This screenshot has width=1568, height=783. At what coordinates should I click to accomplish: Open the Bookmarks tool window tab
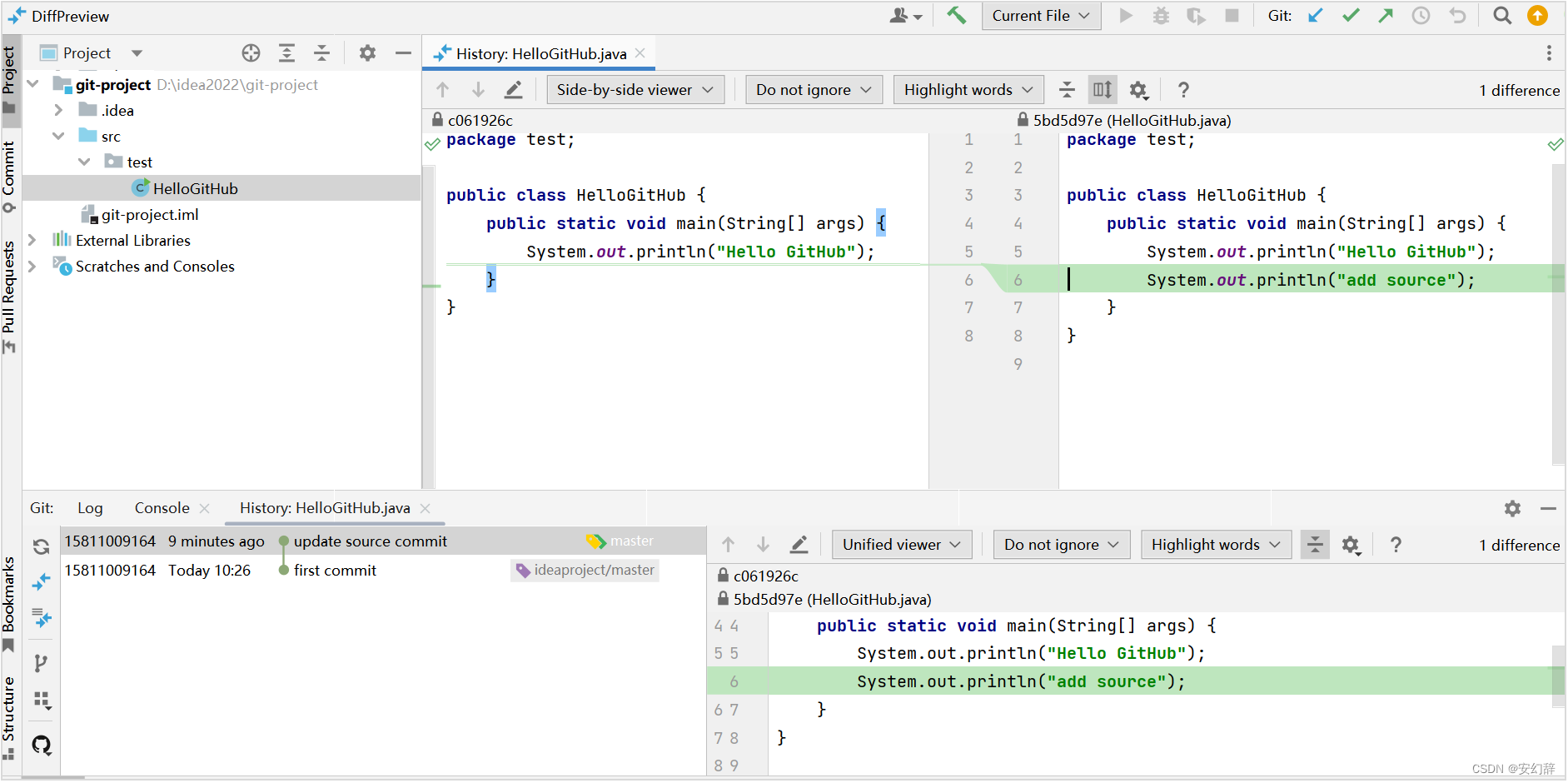click(9, 603)
